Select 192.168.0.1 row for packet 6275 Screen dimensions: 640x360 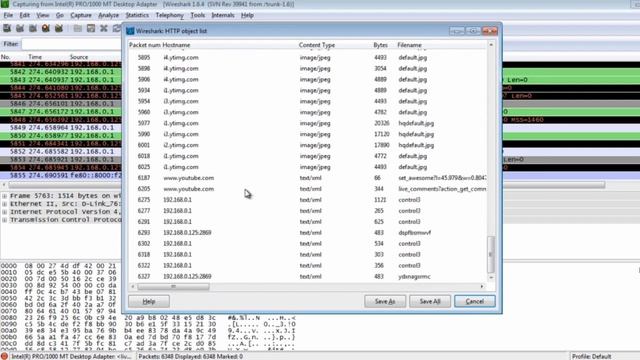coord(308,200)
